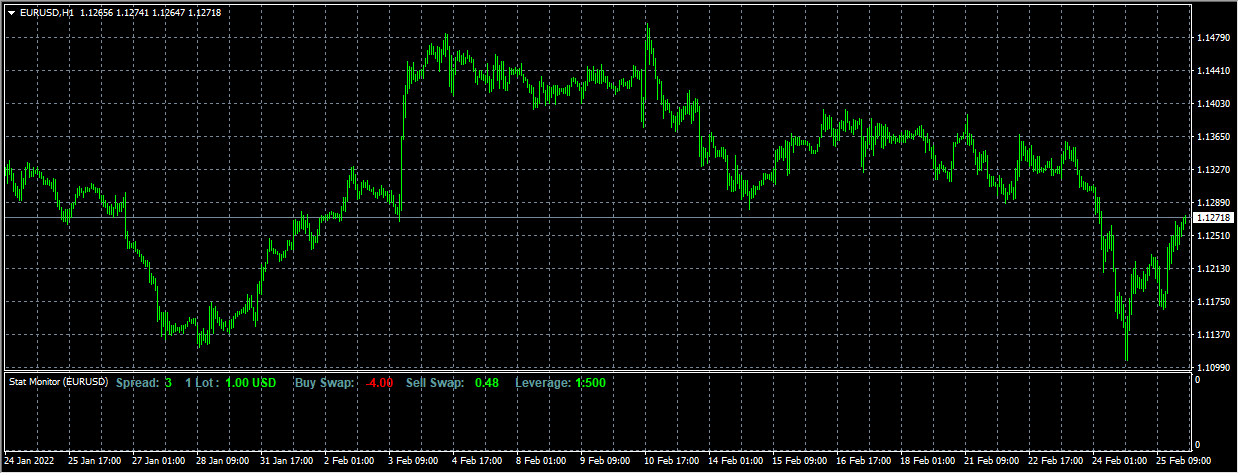Click price axis level 1.13650
The height and width of the screenshot is (474, 1239).
(x=1212, y=137)
